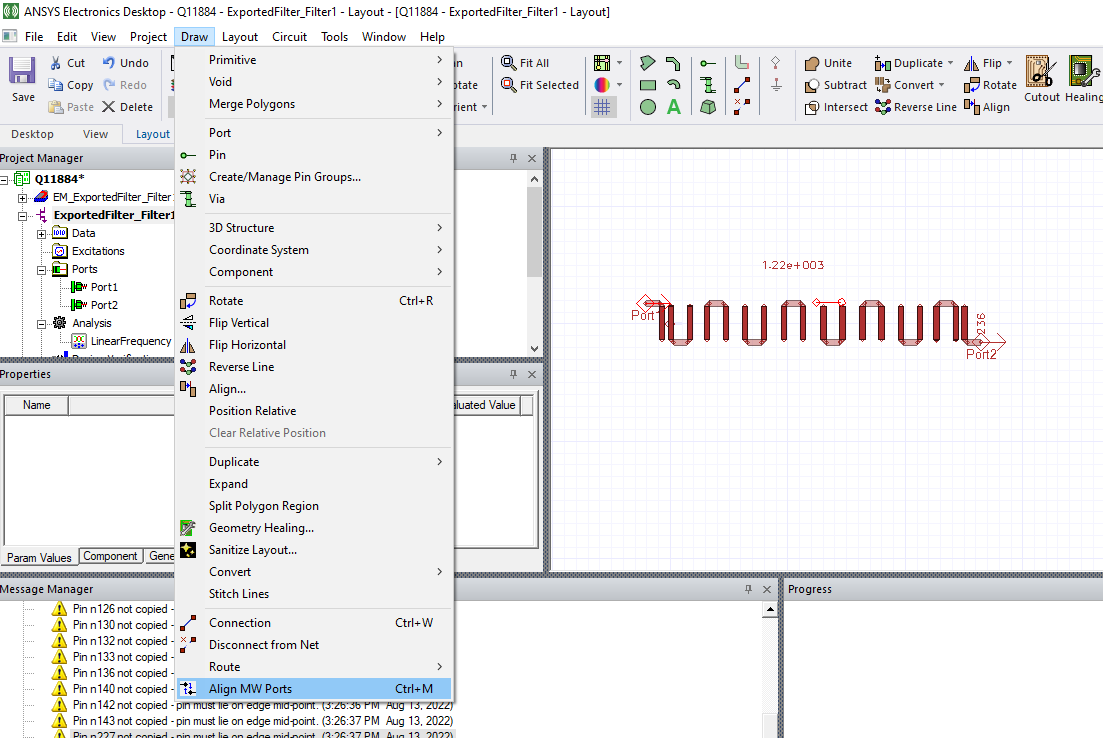Select Port1 in the project tree

click(x=104, y=287)
